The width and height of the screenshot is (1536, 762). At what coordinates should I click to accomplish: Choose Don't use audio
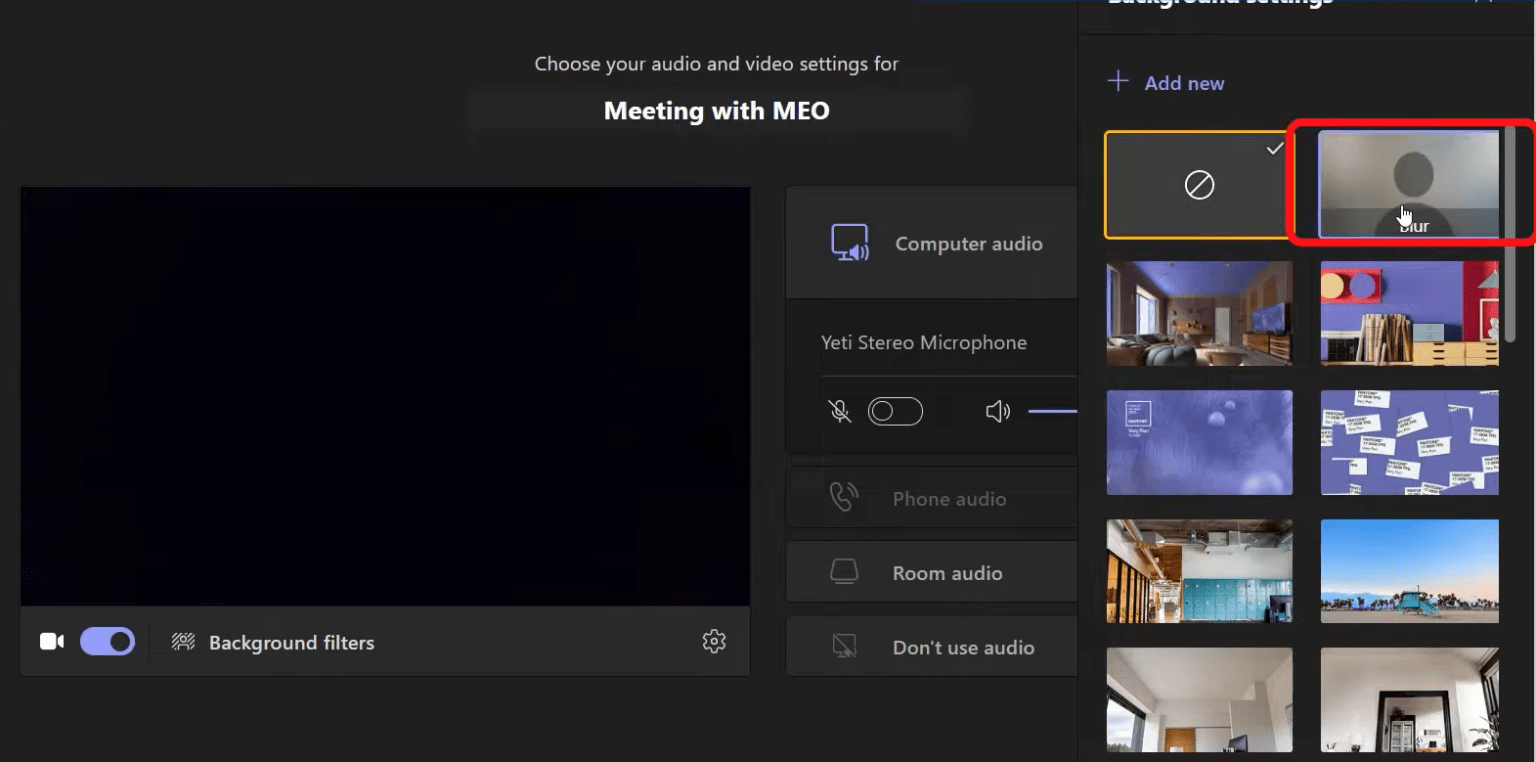coord(963,646)
